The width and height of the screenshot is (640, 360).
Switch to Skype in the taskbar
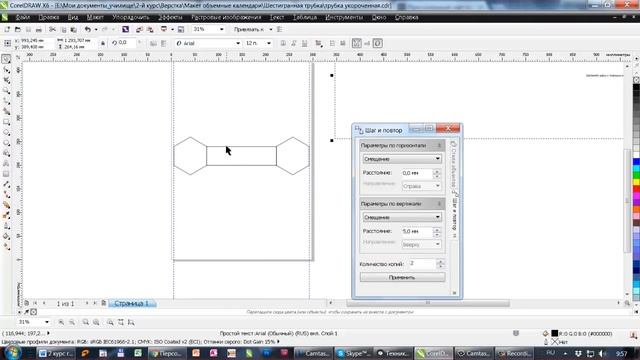pyautogui.click(x=353, y=353)
